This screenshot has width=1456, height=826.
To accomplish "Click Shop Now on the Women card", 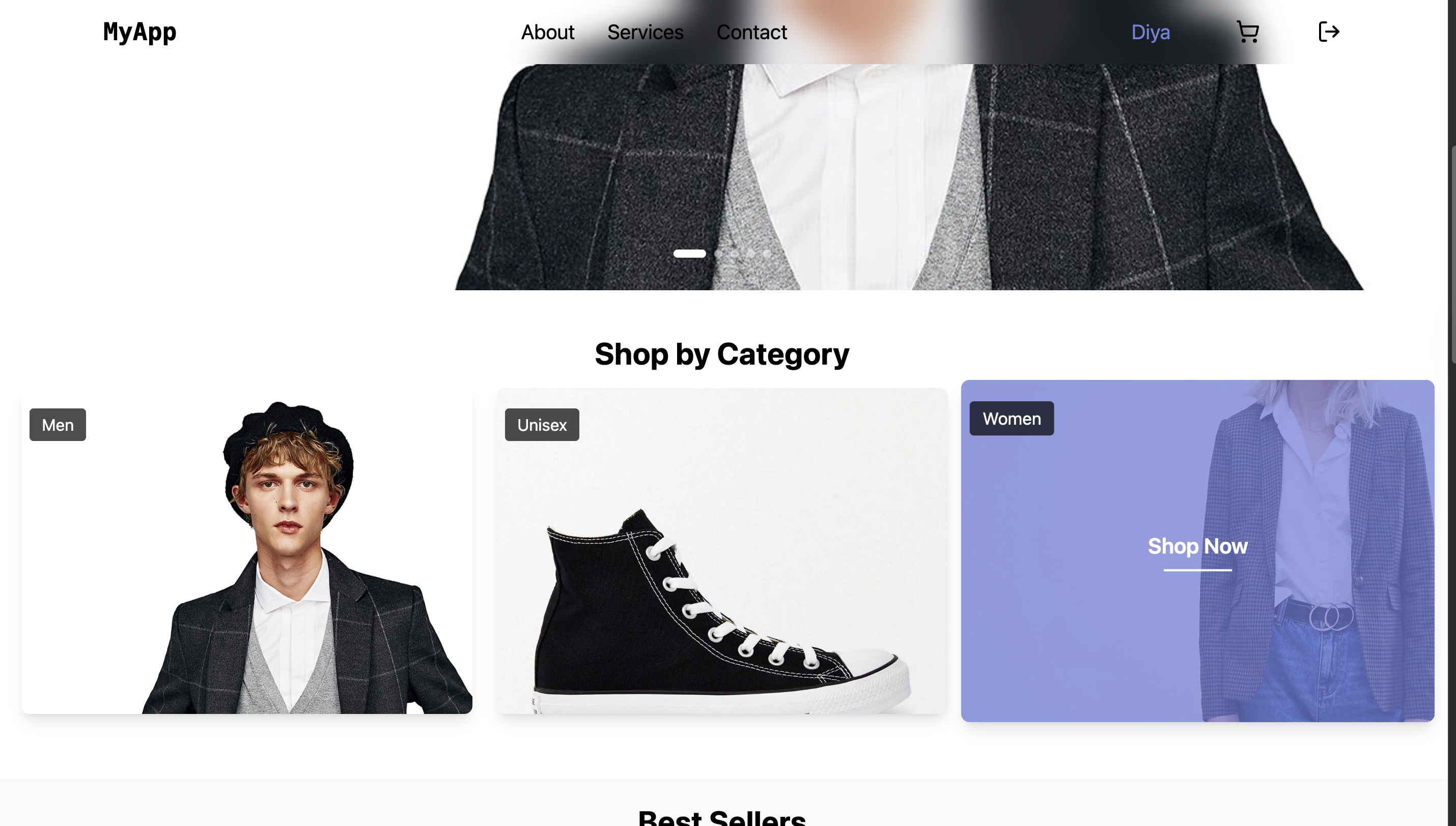I will 1197,546.
